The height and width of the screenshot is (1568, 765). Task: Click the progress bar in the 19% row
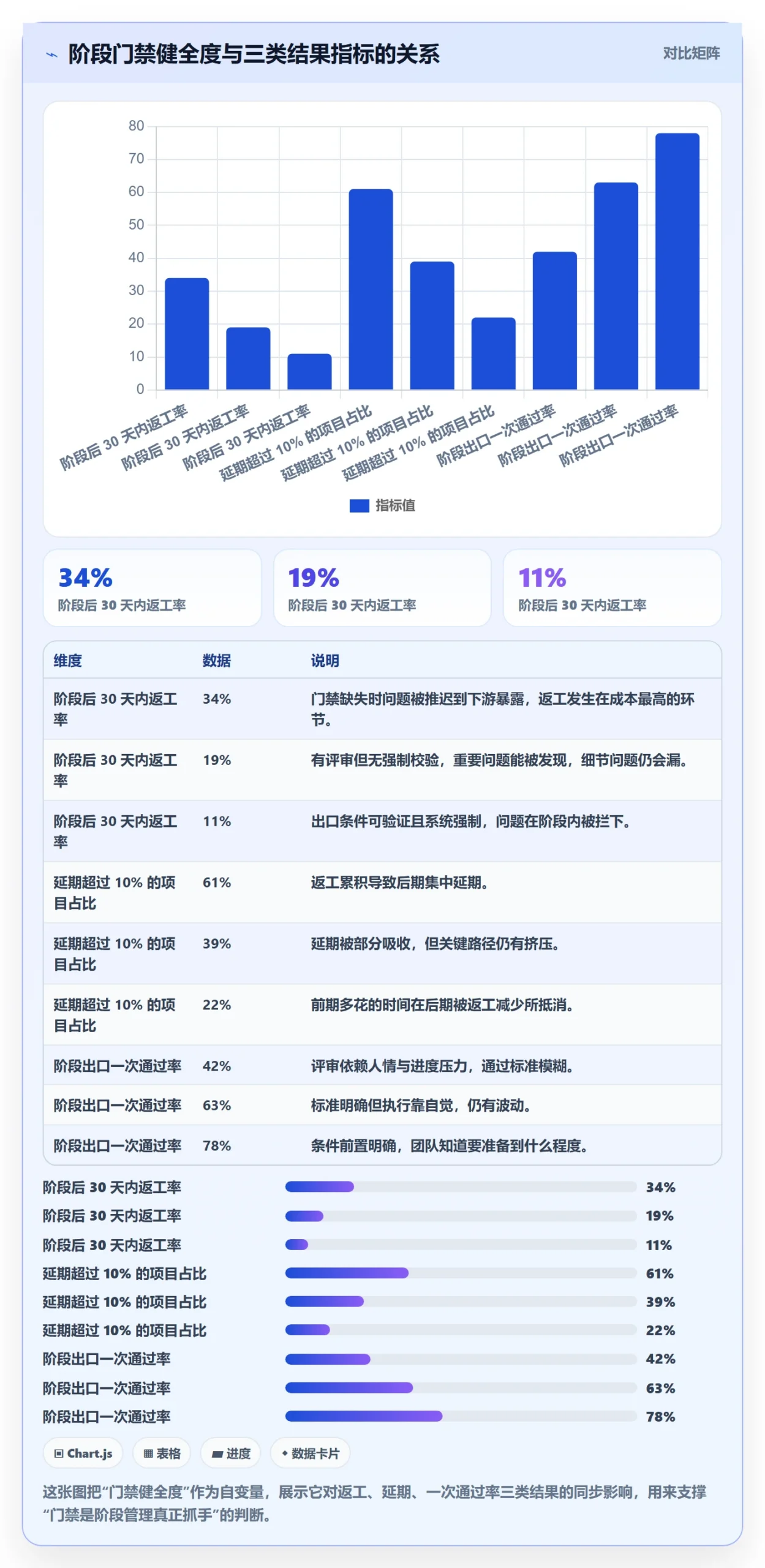click(461, 1215)
